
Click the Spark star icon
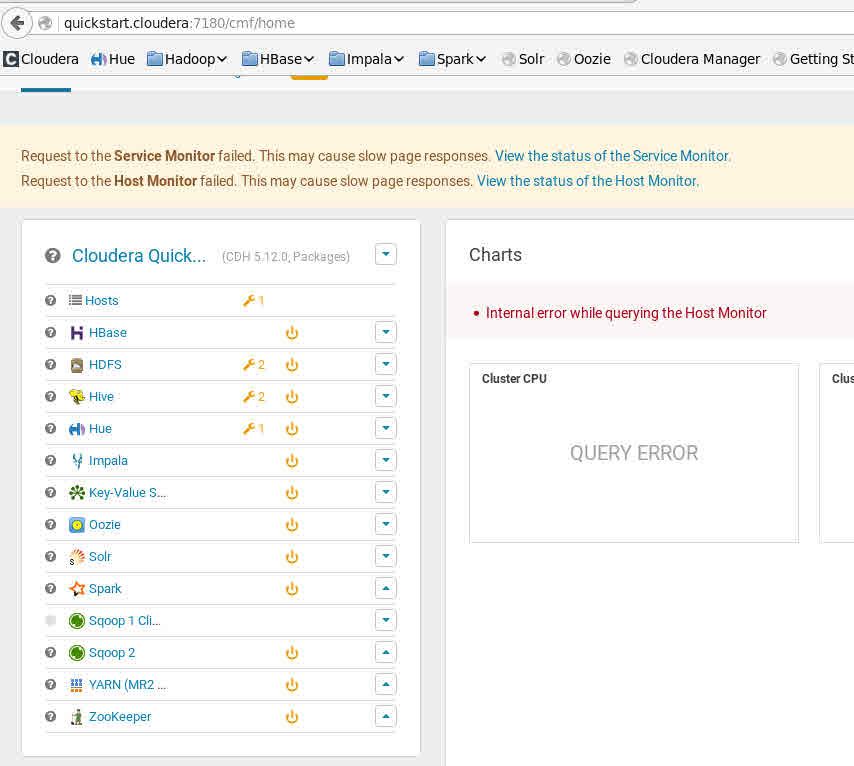tap(77, 589)
